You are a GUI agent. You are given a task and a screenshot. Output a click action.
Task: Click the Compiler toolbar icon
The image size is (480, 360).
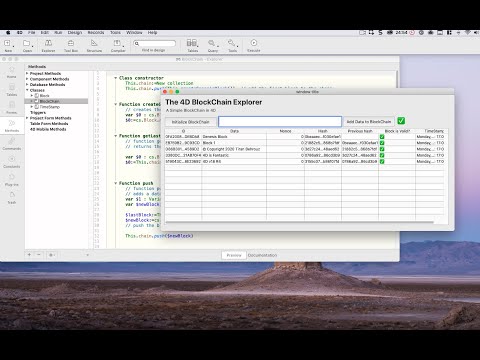[x=117, y=43]
